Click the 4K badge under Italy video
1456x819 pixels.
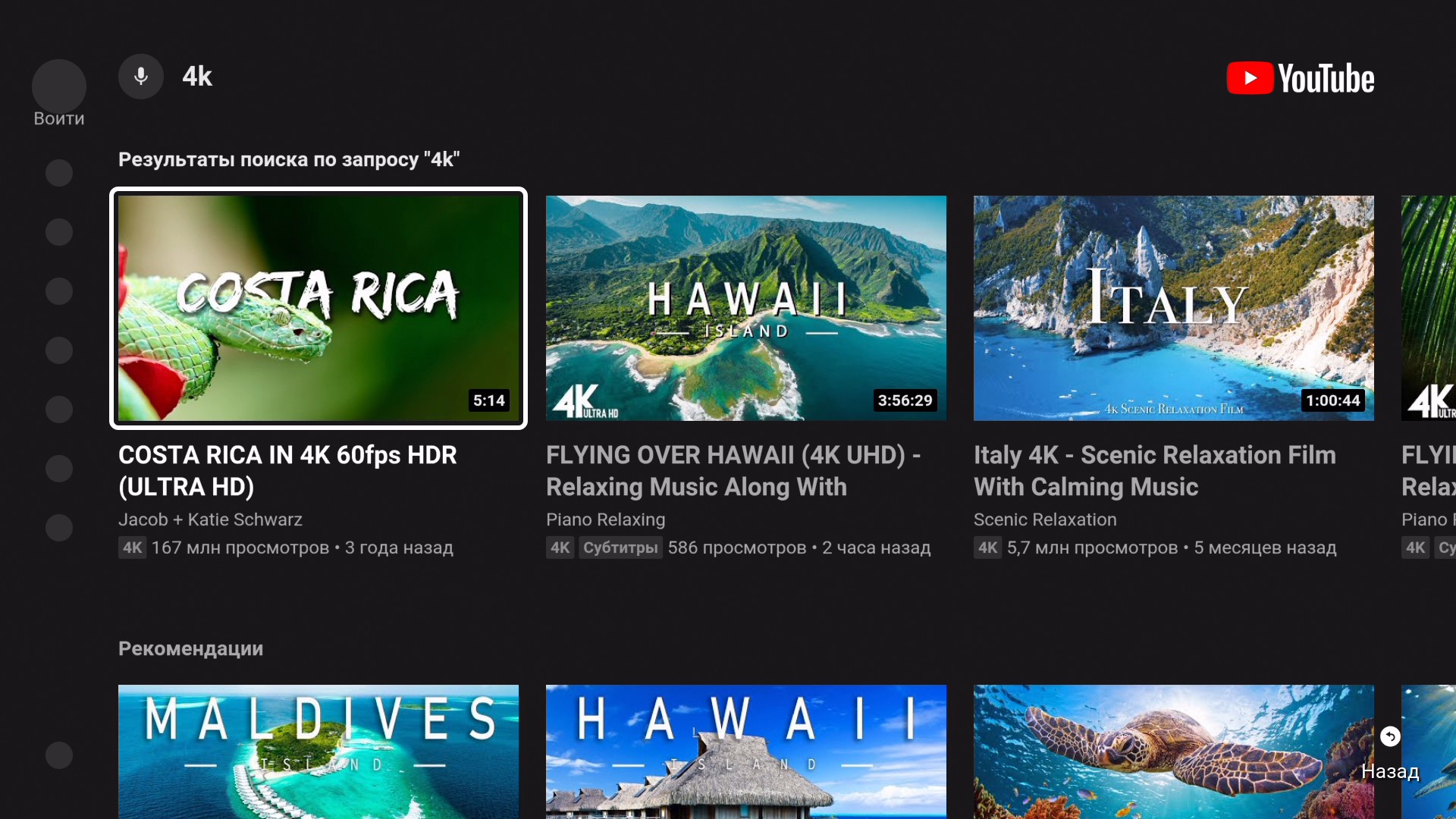[987, 548]
